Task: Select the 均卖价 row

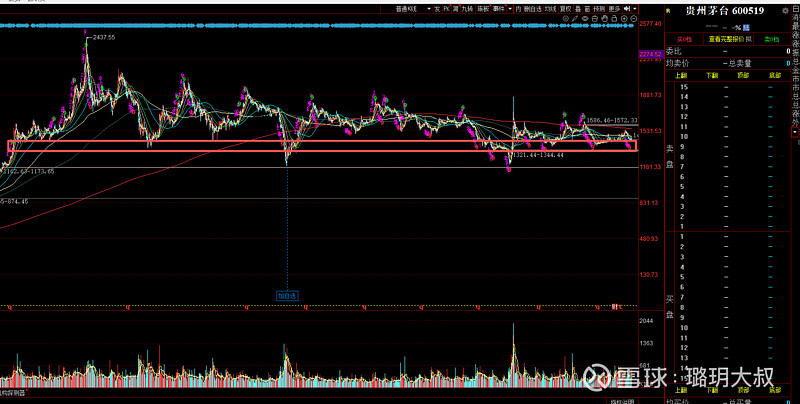Action: click(728, 63)
